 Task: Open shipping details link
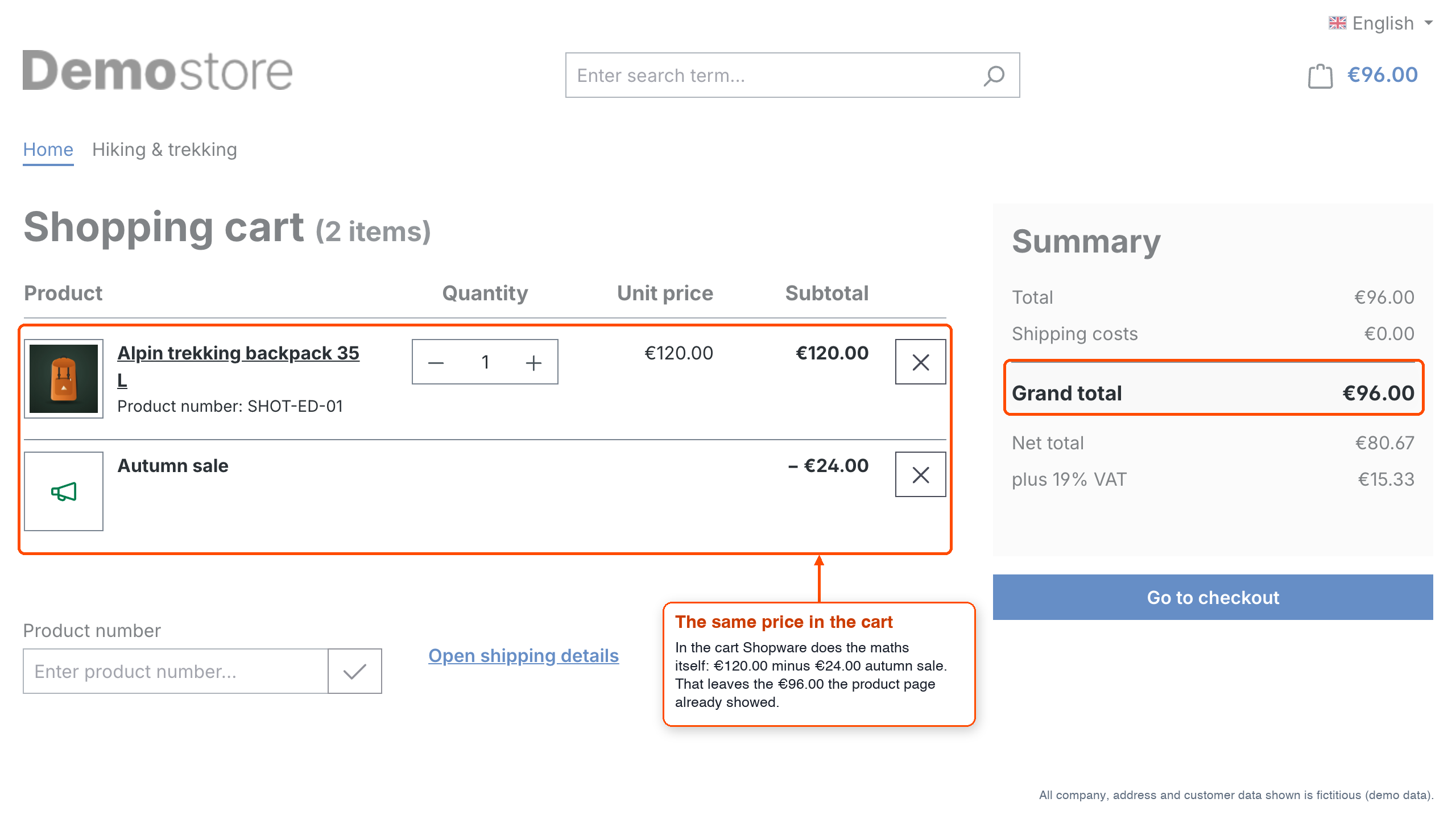click(x=523, y=656)
